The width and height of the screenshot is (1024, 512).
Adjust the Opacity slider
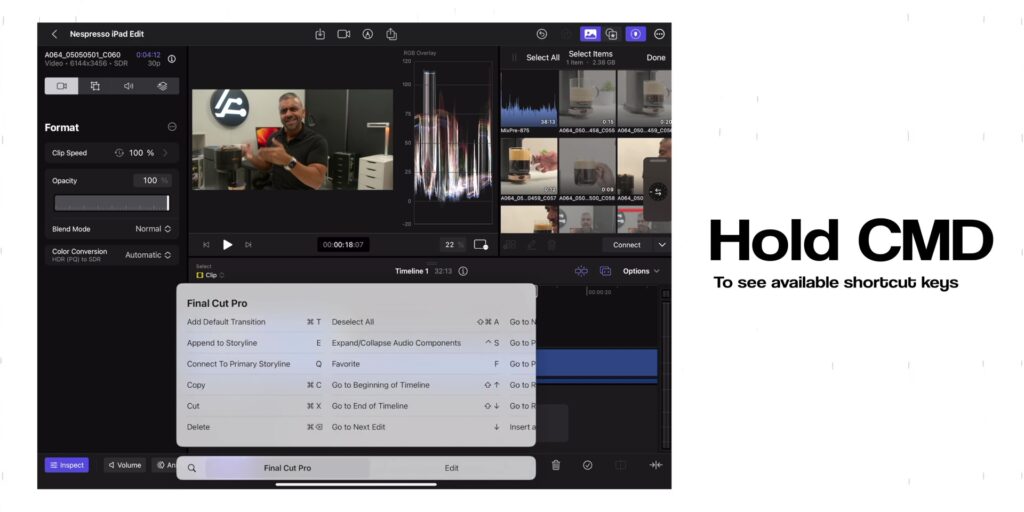112,203
